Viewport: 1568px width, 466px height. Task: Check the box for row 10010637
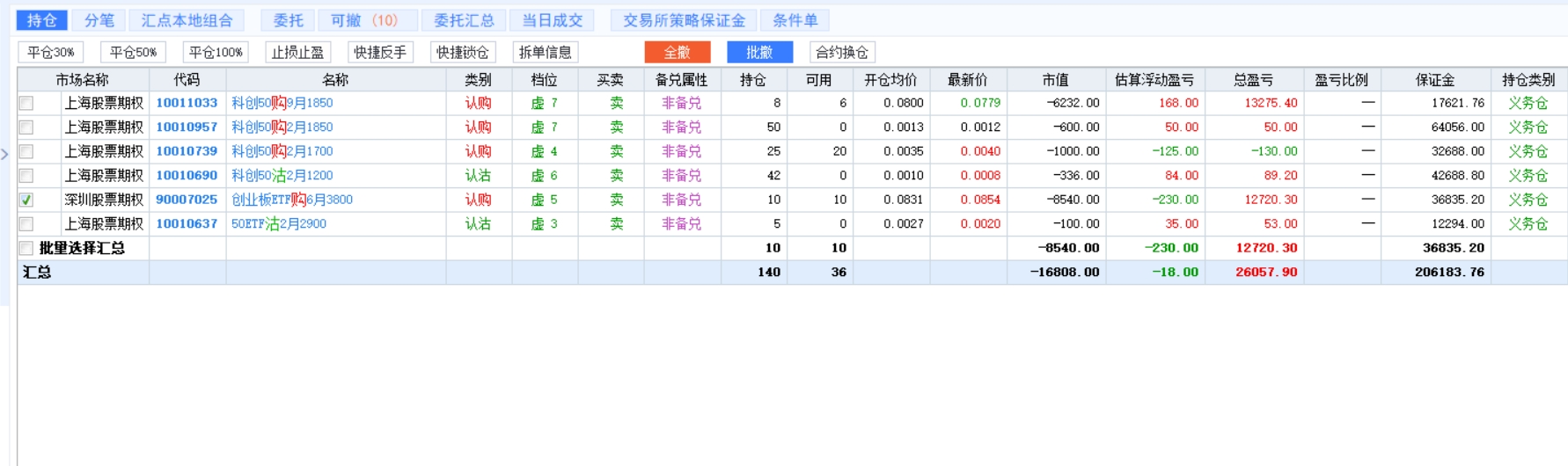pyautogui.click(x=26, y=224)
